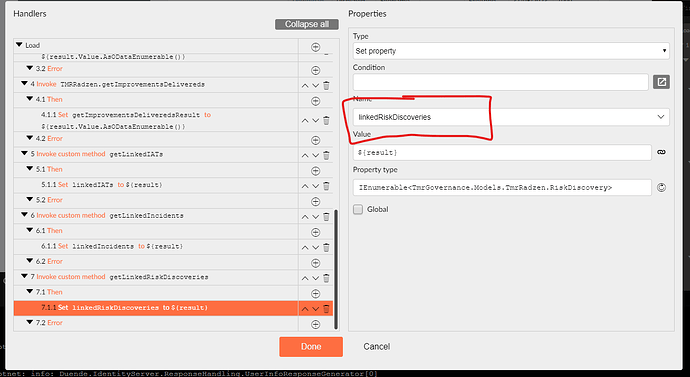Delete the selected 7.1.1 Set step
Screen dimensions: 690x377
(x=326, y=309)
